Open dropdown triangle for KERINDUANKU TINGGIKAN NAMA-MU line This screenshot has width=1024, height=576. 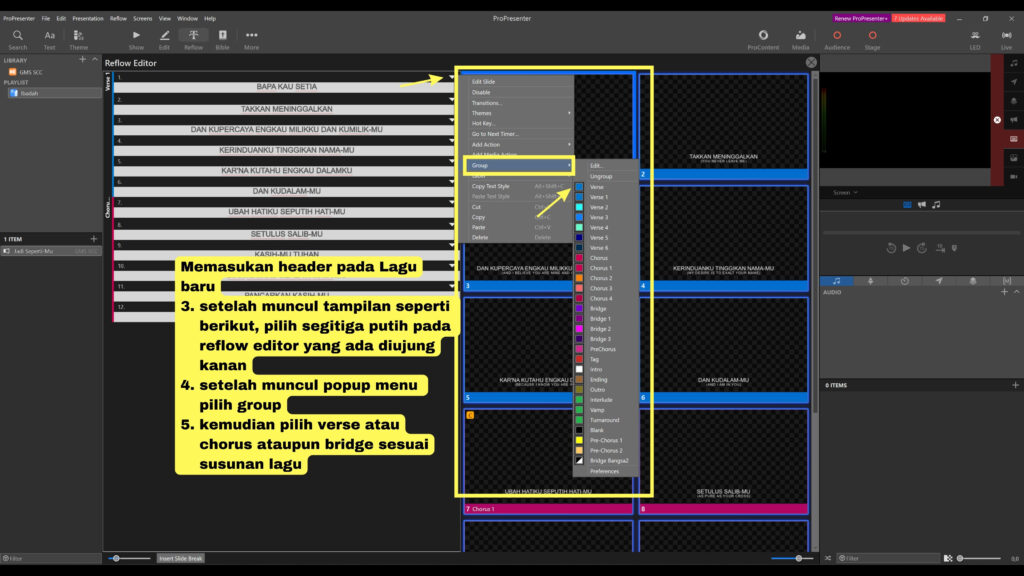451,140
